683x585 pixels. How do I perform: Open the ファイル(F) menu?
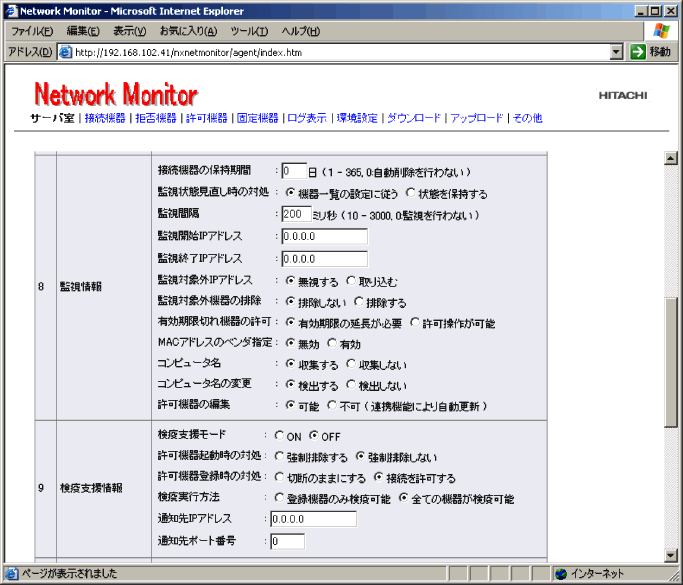point(32,31)
